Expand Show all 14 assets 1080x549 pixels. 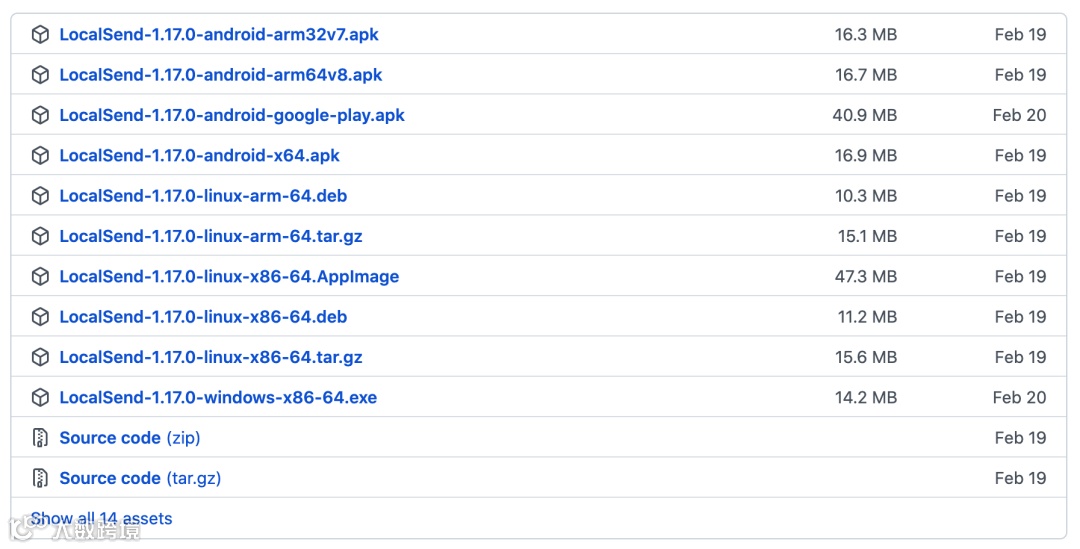tap(101, 519)
